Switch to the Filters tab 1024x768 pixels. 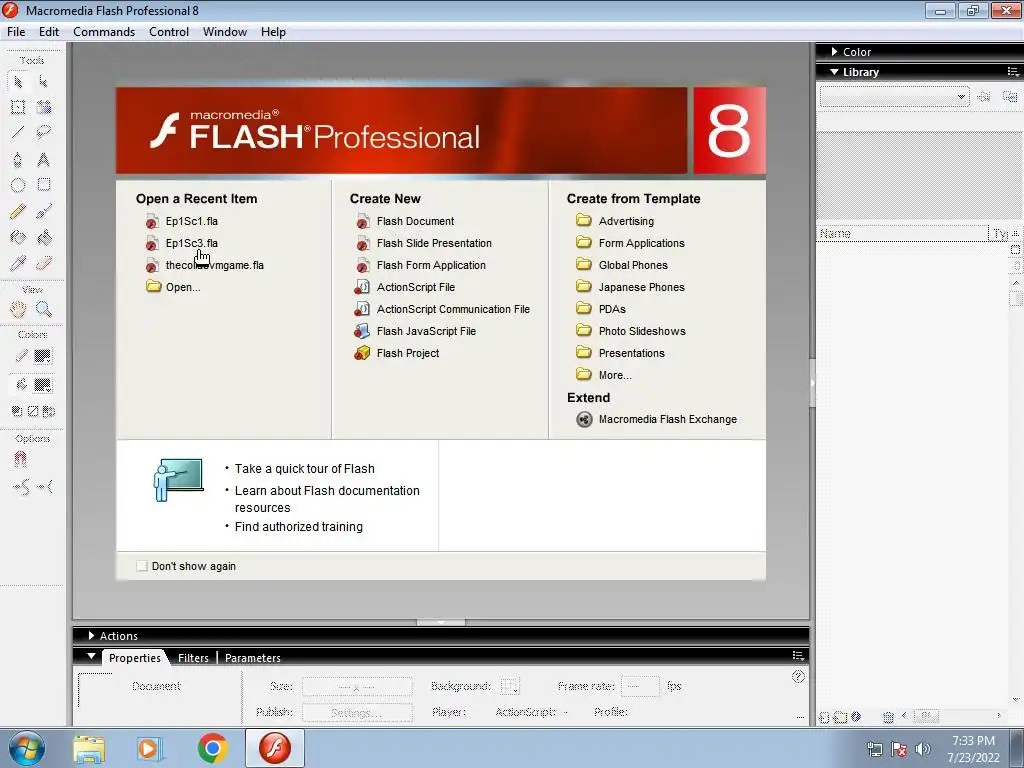click(x=193, y=658)
